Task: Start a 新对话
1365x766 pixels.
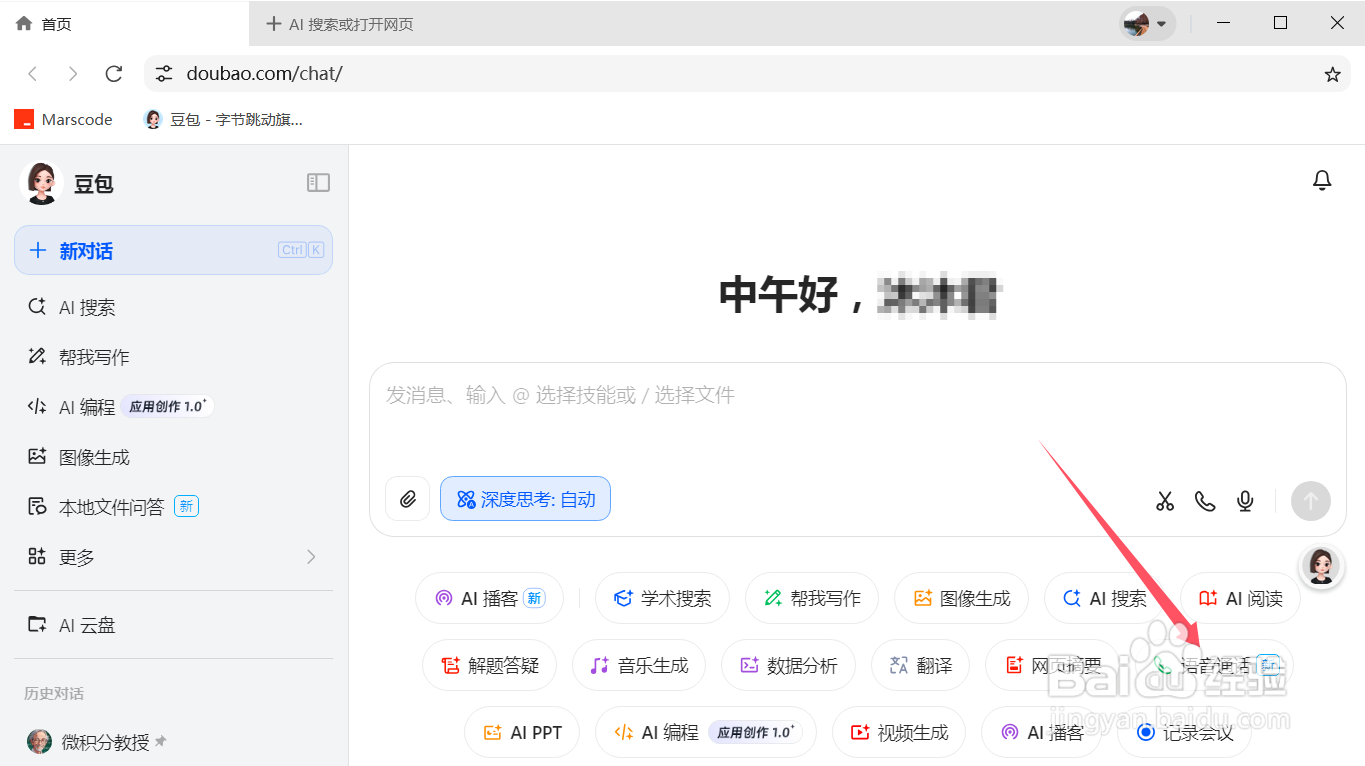Action: [173, 250]
